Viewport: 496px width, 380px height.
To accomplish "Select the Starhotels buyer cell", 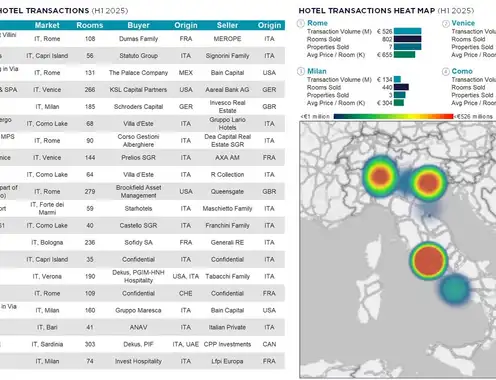I will [138, 208].
